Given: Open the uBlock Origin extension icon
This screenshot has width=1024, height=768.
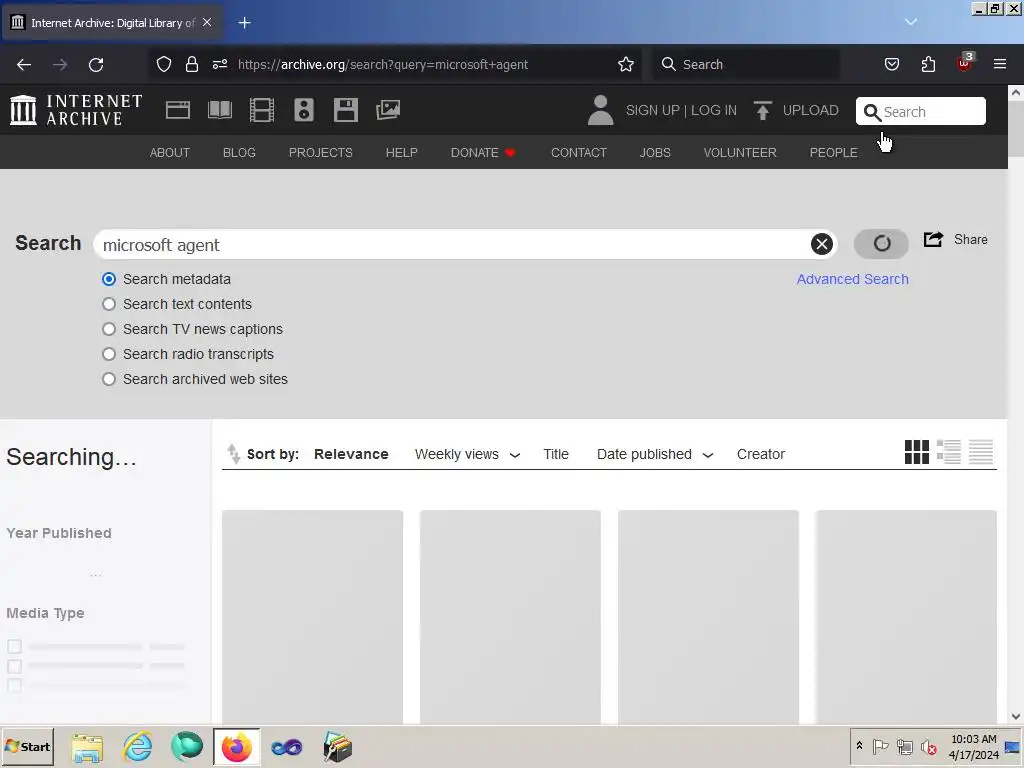Looking at the screenshot, I should tap(965, 63).
